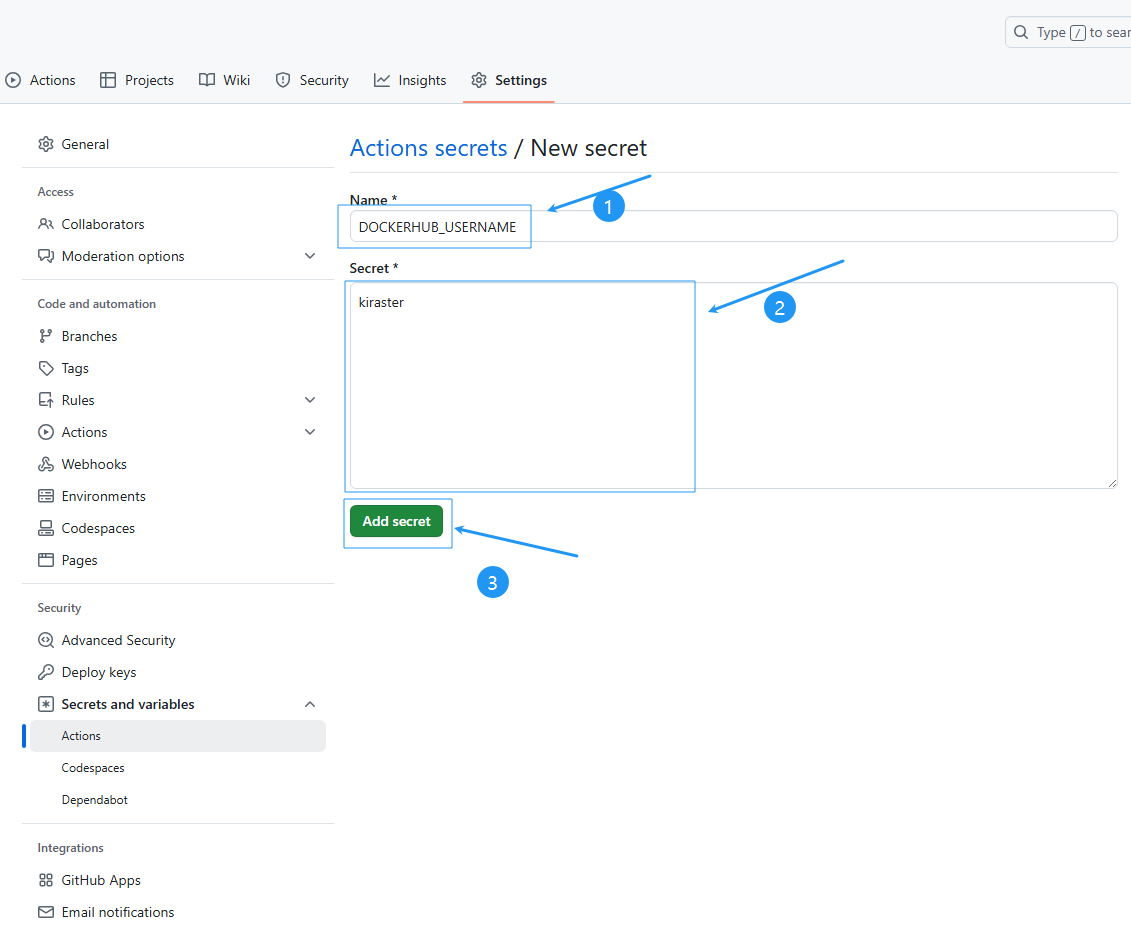
Task: Click the Secret textarea resize handle
Action: coord(1112,483)
